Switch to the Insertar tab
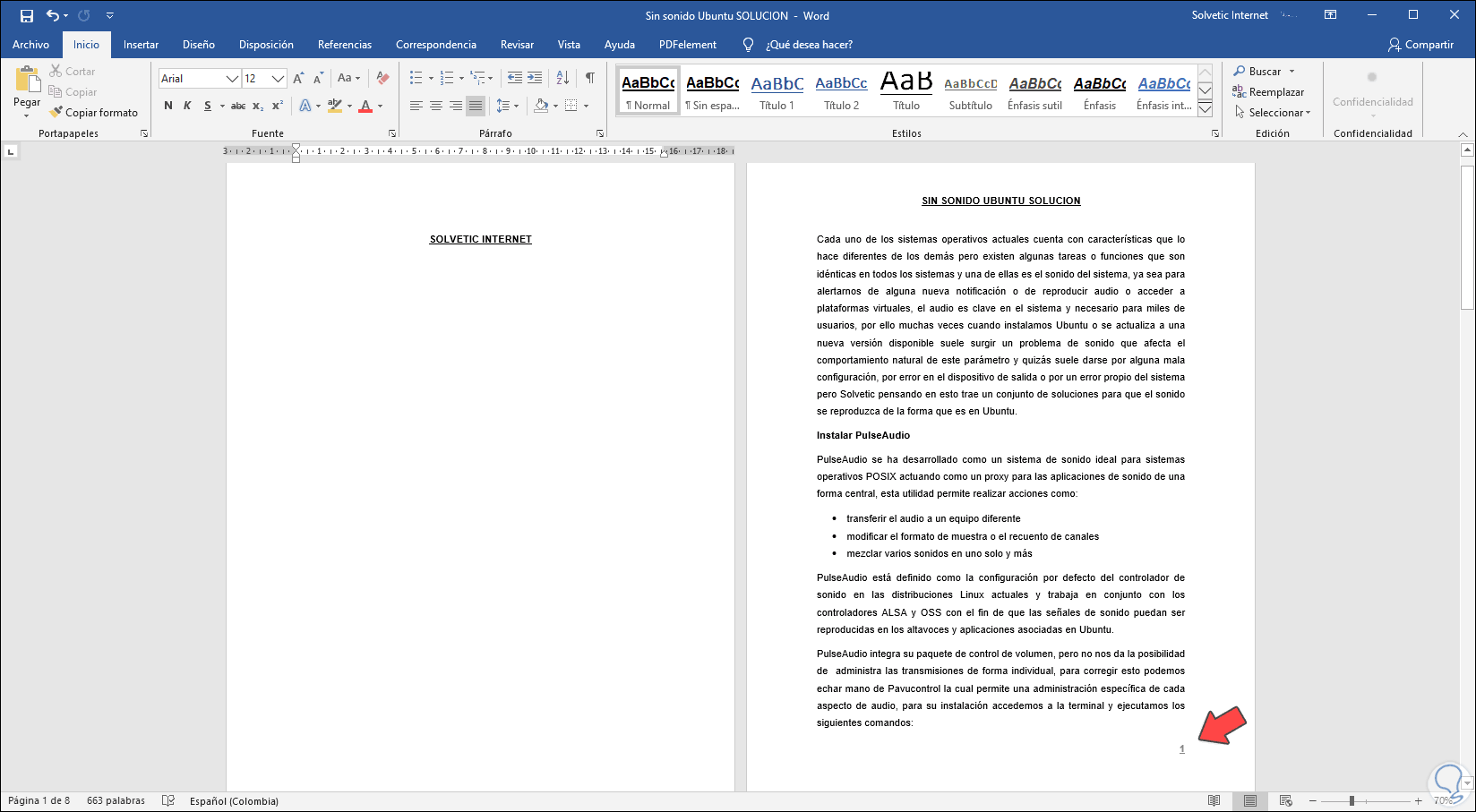 tap(142, 45)
